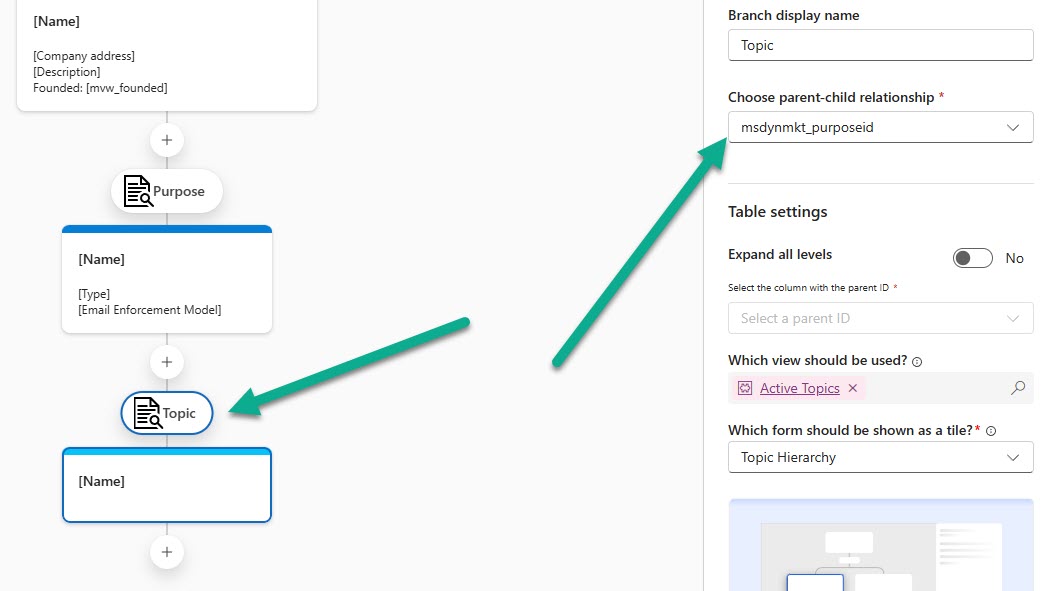This screenshot has width=1053, height=591.
Task: Remove the Active Topics view selection
Action: point(853,388)
